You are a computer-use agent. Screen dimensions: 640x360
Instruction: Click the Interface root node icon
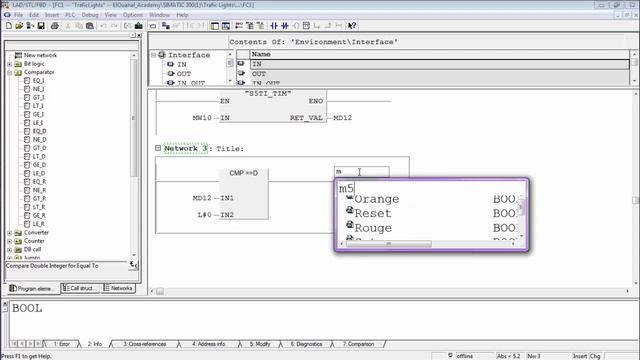tap(162, 55)
